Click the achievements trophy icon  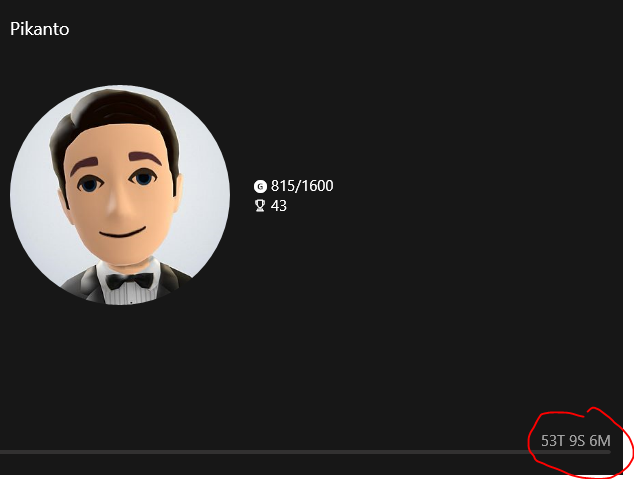tap(260, 206)
